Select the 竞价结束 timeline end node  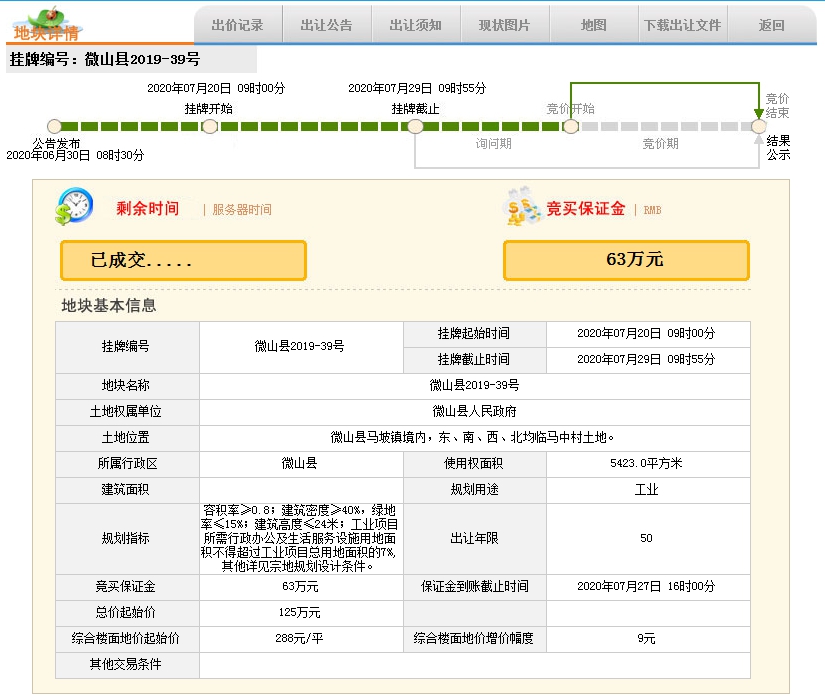pyautogui.click(x=758, y=126)
